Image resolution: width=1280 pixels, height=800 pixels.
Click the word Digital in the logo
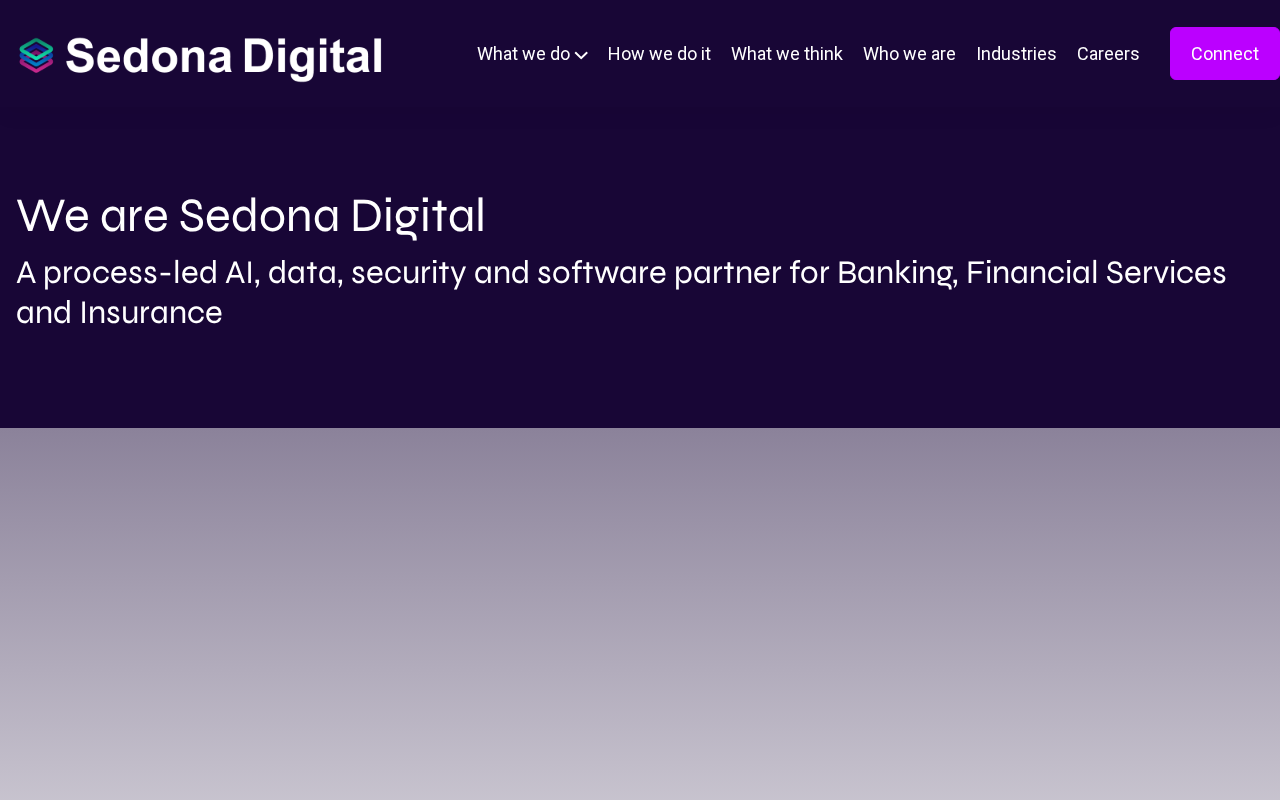[312, 57]
